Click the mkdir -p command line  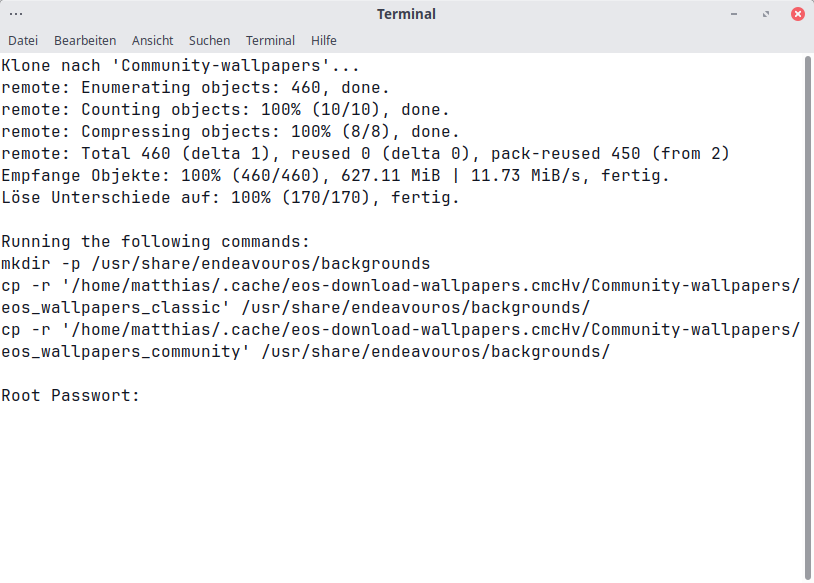(x=215, y=264)
